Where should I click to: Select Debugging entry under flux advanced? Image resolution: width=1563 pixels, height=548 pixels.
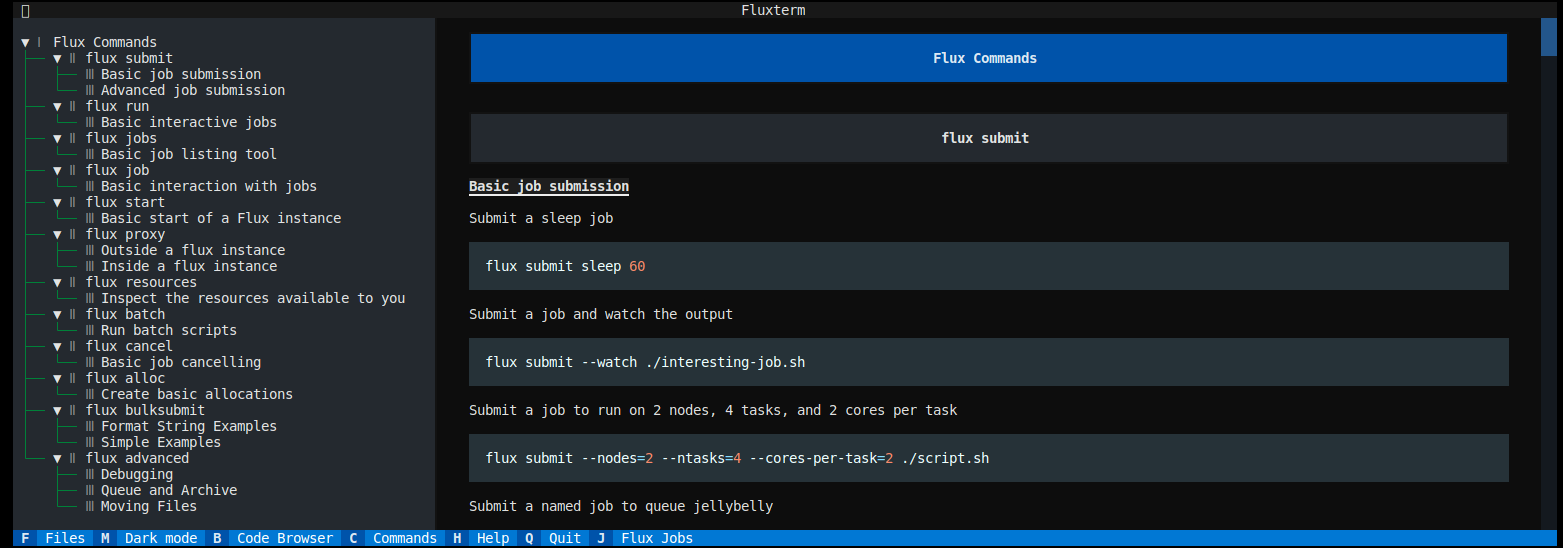point(137,474)
